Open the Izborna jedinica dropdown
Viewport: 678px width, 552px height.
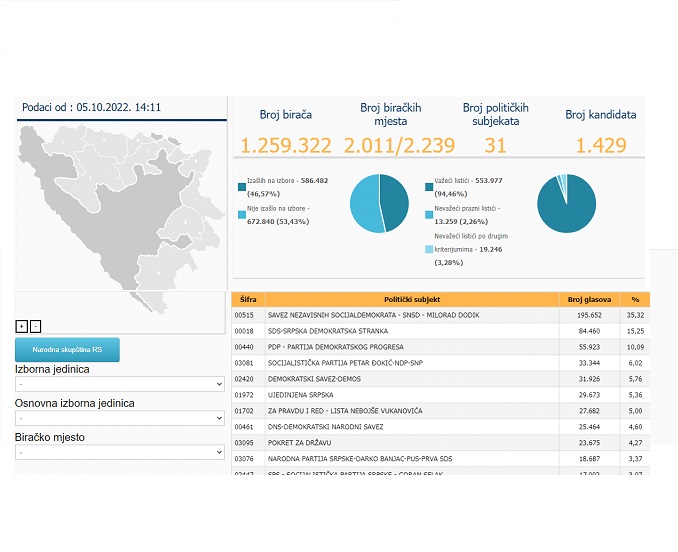point(119,384)
